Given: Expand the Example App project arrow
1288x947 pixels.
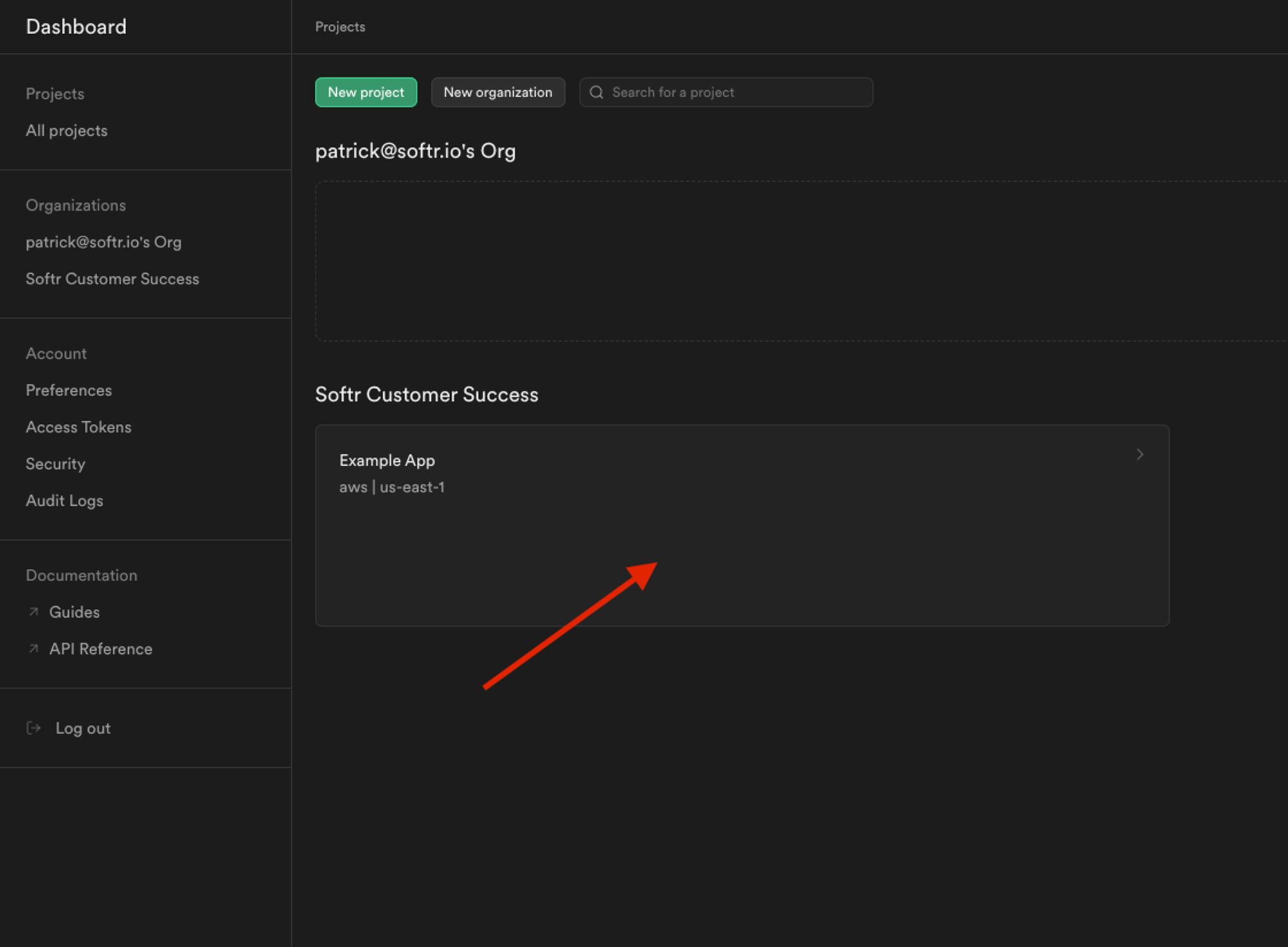Looking at the screenshot, I should coord(1140,454).
